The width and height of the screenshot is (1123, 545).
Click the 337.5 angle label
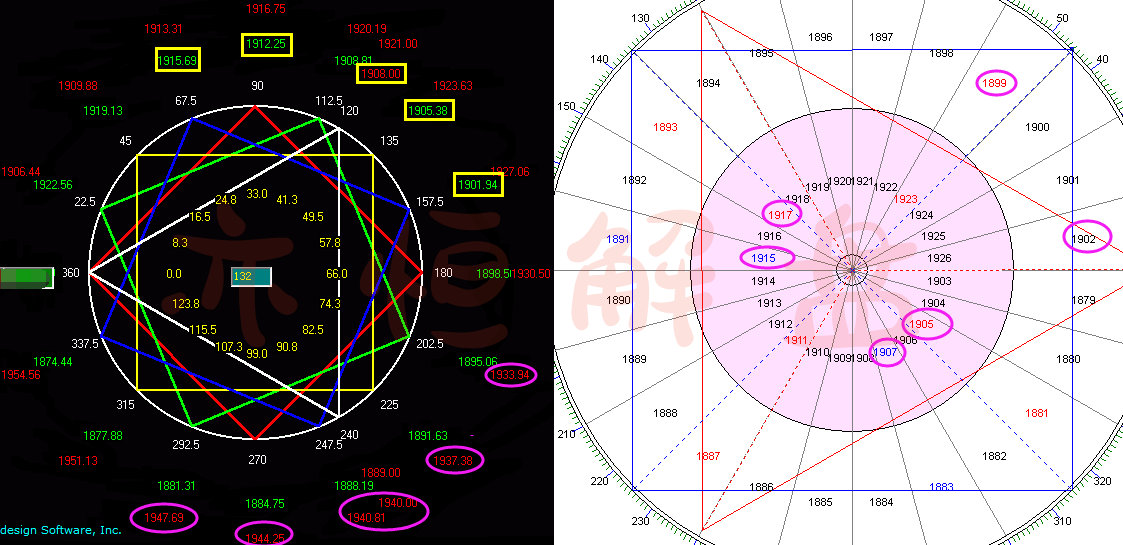click(x=85, y=344)
